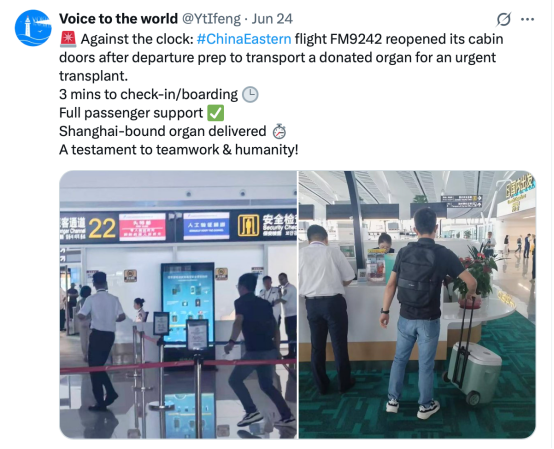This screenshot has height=449, width=554.
Task: Open the #ChinaEastern hashtag
Action: coord(244,39)
